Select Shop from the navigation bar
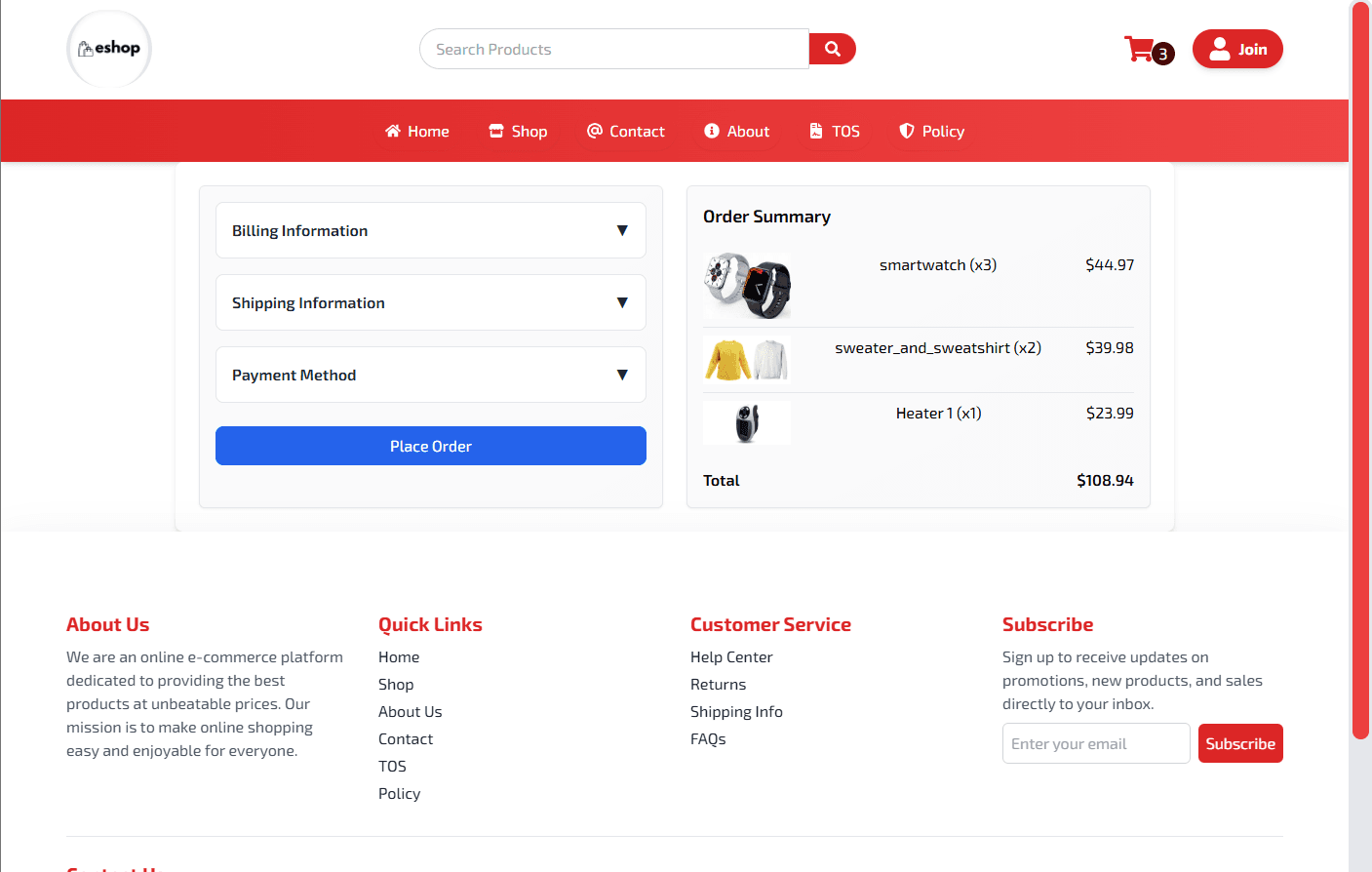This screenshot has height=872, width=1372. [518, 130]
